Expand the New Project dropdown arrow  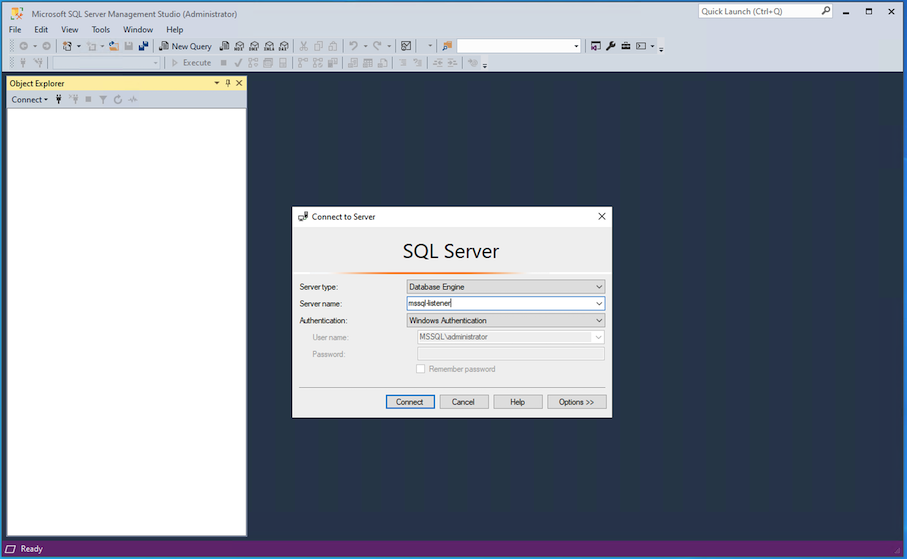[79, 46]
